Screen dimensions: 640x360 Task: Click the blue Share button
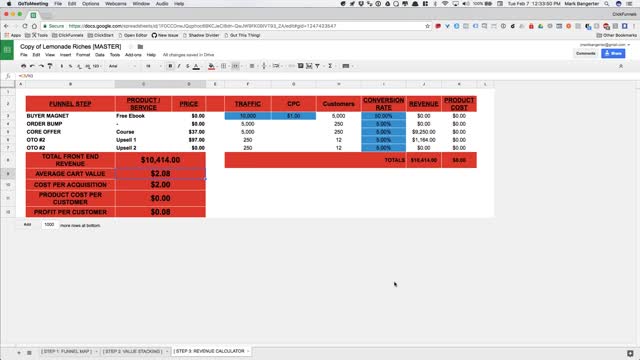tap(613, 53)
